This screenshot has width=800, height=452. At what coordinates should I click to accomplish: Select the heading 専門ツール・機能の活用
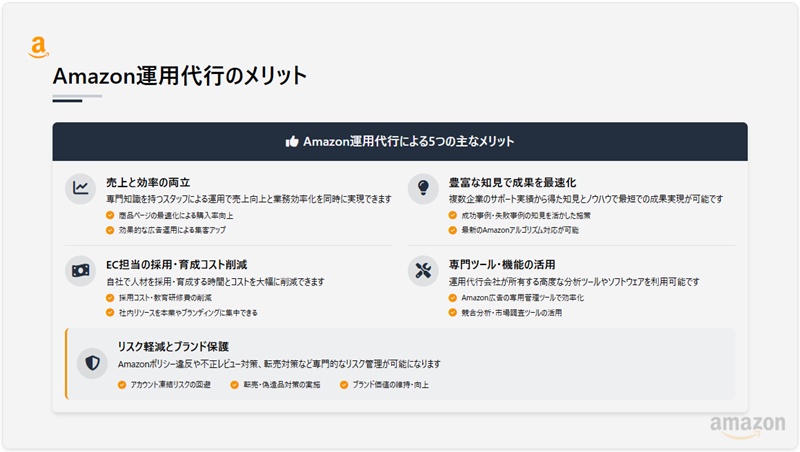pyautogui.click(x=502, y=264)
